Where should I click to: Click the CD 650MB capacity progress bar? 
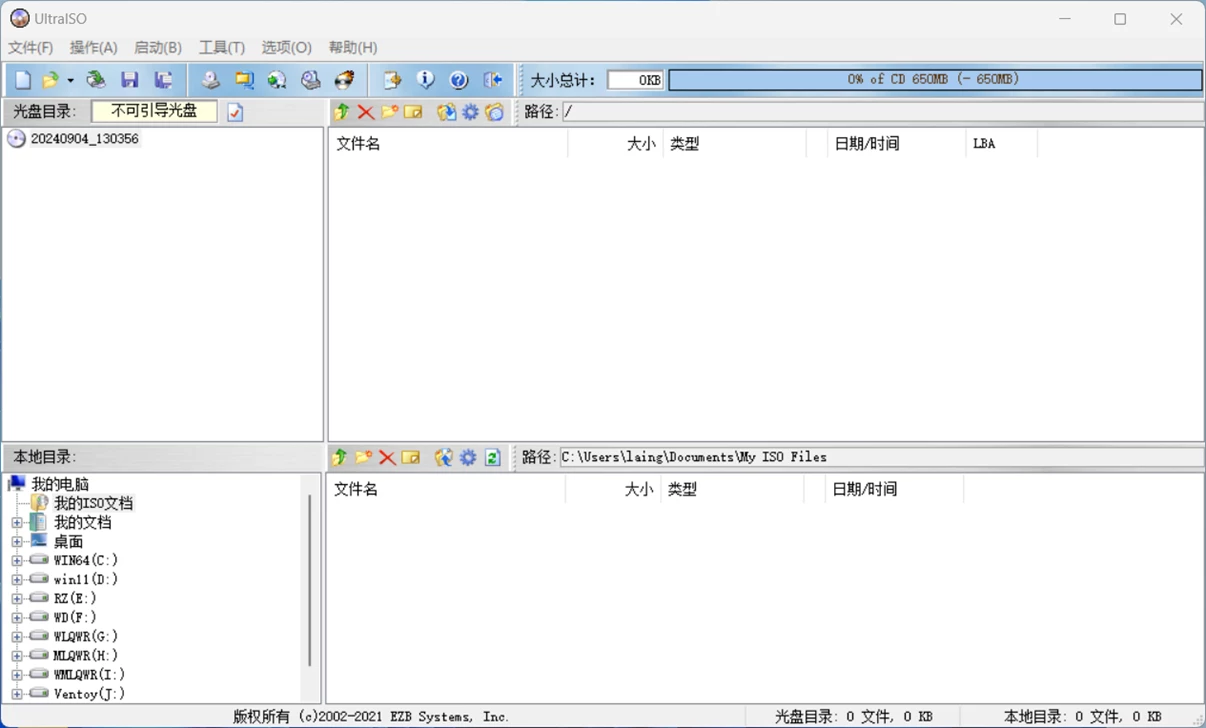click(x=934, y=80)
